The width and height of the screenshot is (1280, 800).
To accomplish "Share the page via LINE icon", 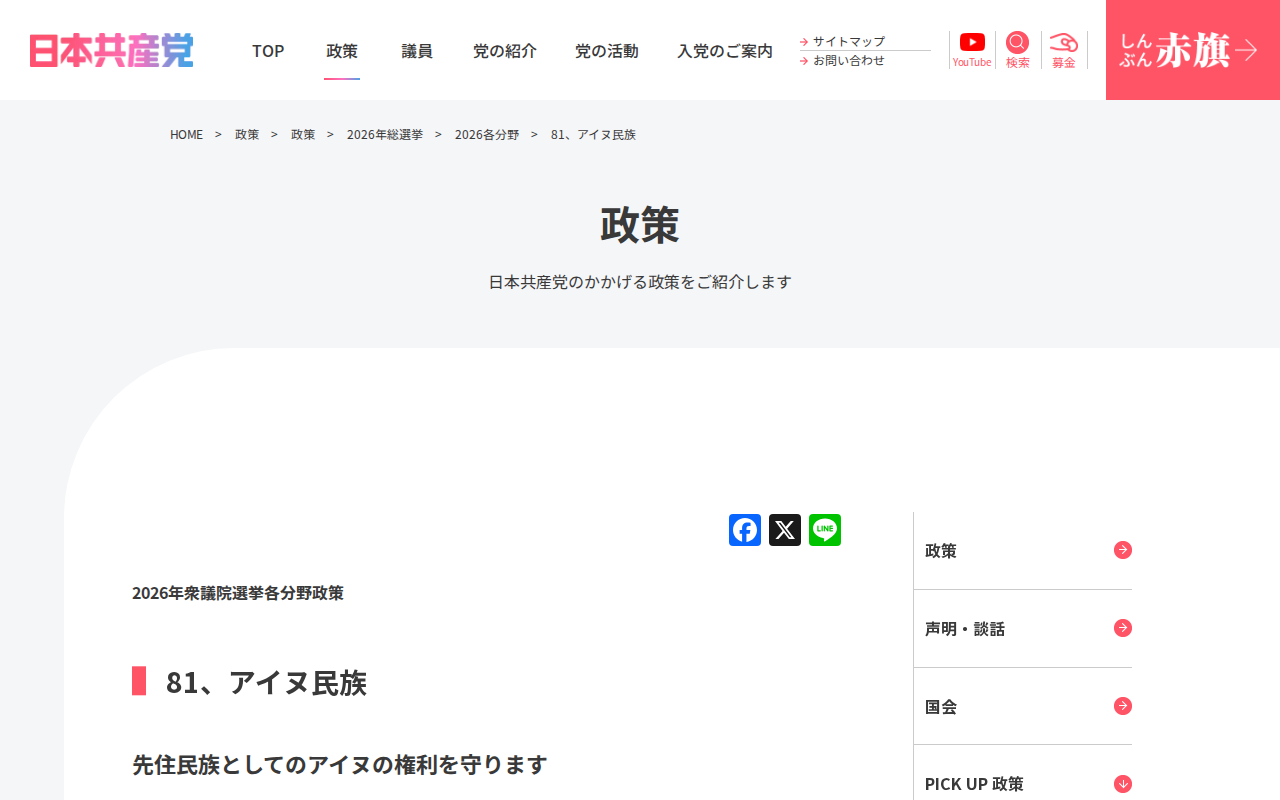I will (x=825, y=530).
